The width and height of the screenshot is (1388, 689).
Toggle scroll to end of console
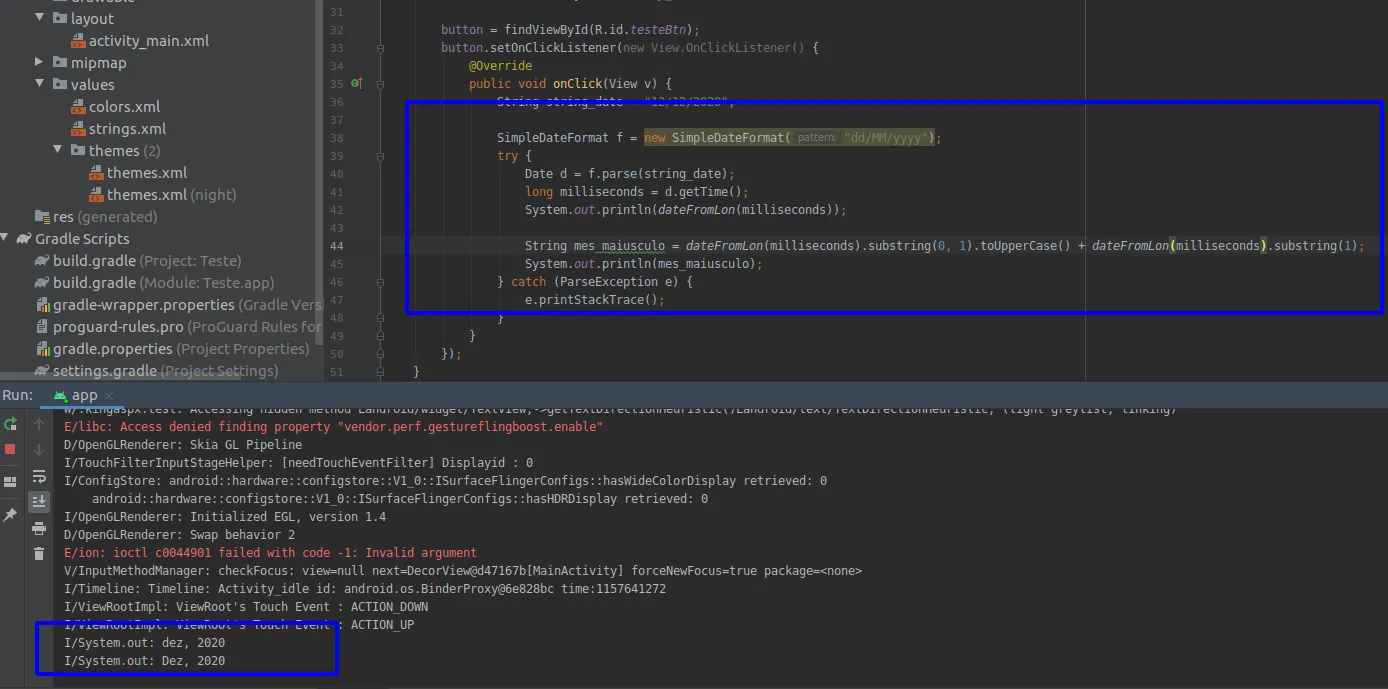click(39, 501)
